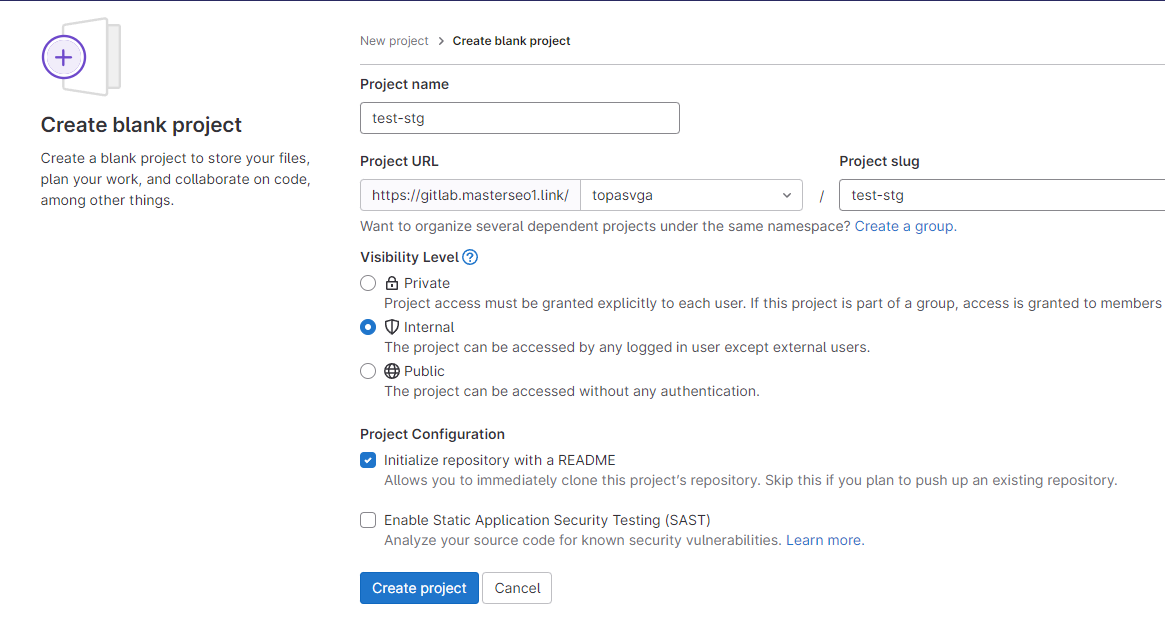This screenshot has height=628, width=1165.
Task: Click the Private lock icon
Action: (x=392, y=283)
